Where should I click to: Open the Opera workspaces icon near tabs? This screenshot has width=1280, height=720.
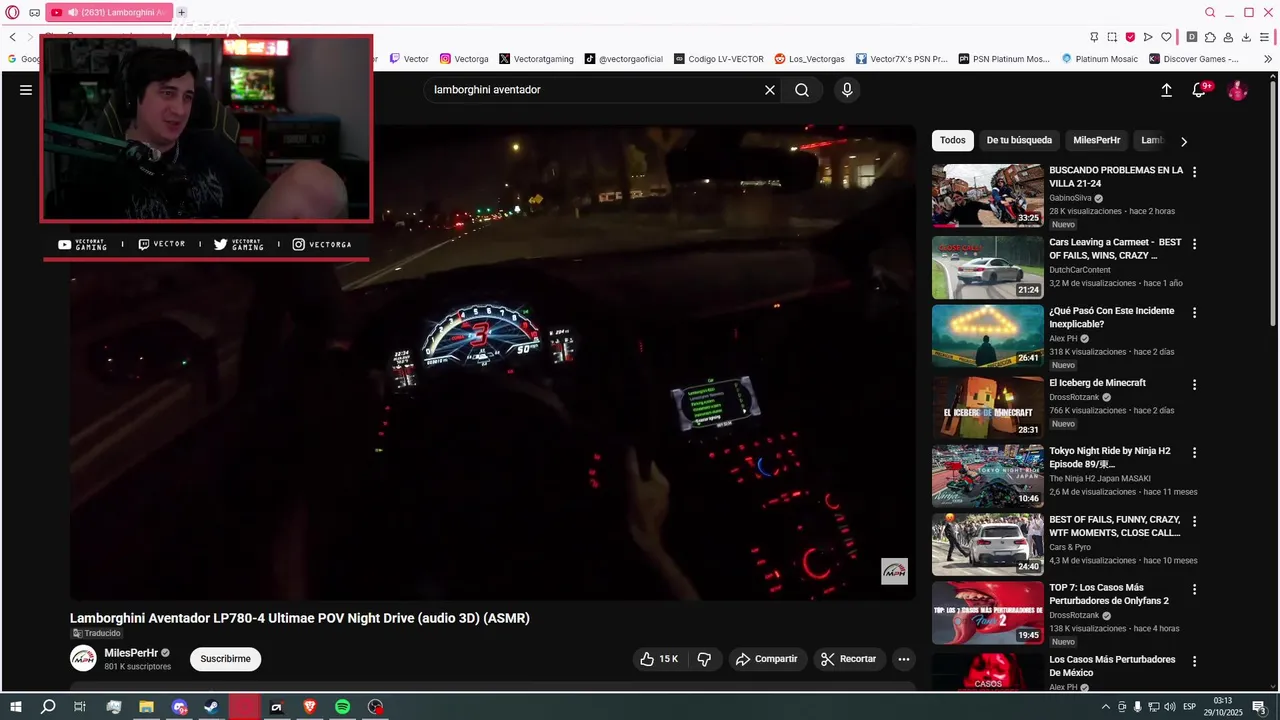(34, 12)
